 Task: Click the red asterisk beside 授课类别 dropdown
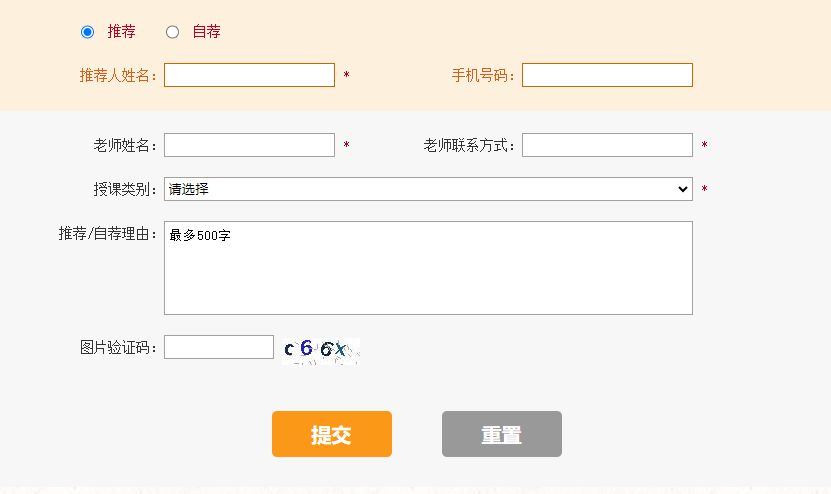(x=704, y=190)
